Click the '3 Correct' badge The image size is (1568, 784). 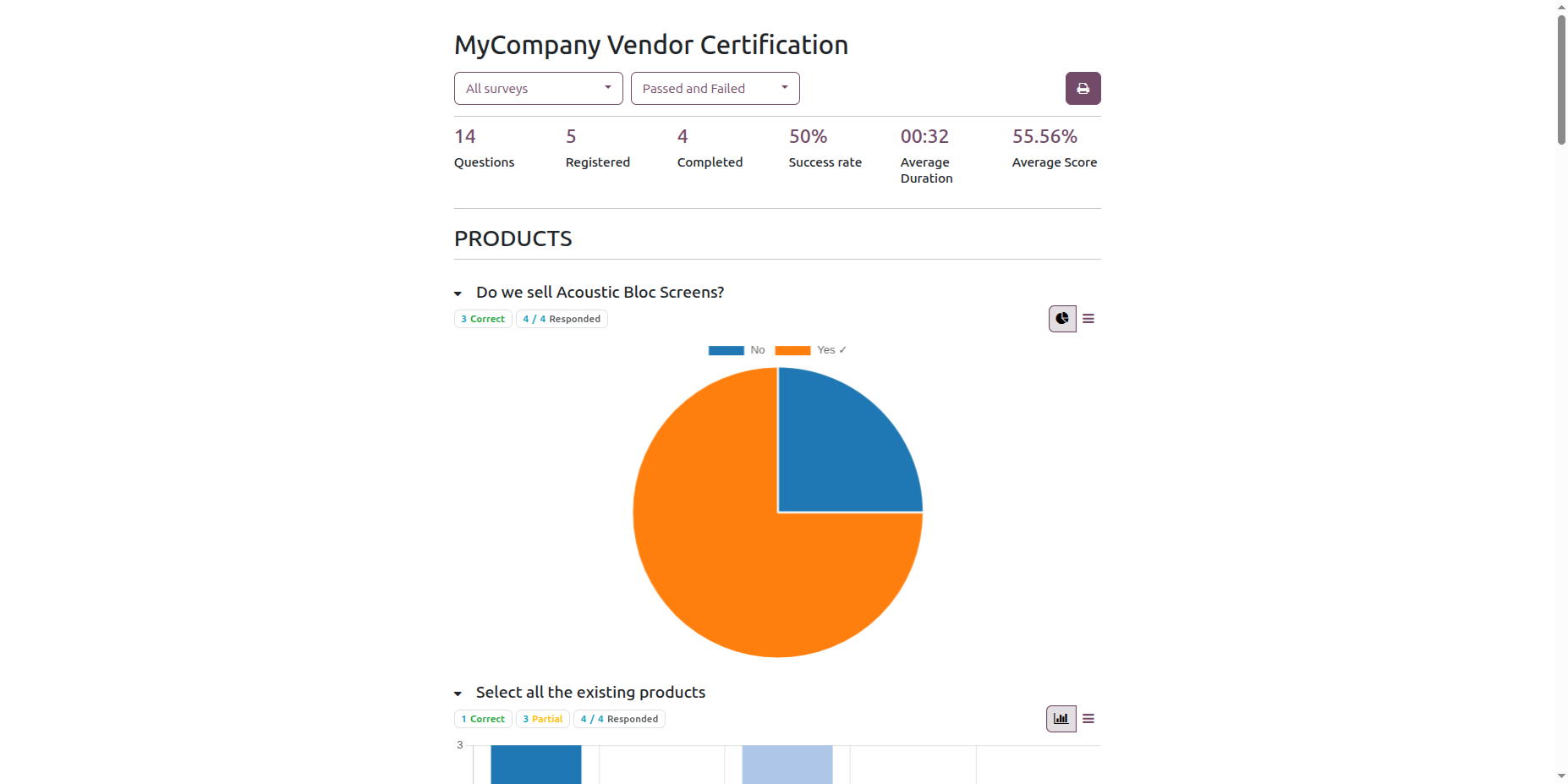coord(483,319)
